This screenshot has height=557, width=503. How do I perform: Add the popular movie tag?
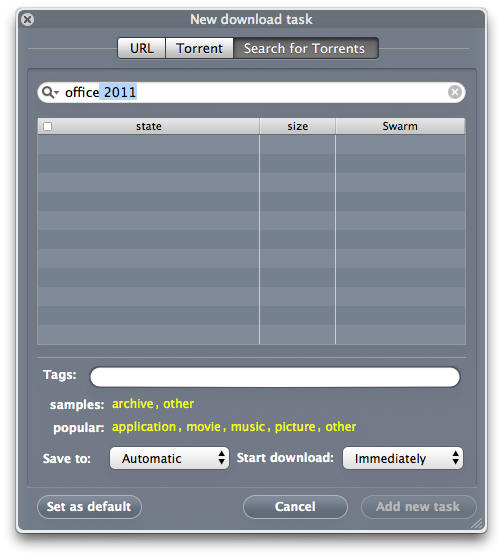click(x=204, y=427)
